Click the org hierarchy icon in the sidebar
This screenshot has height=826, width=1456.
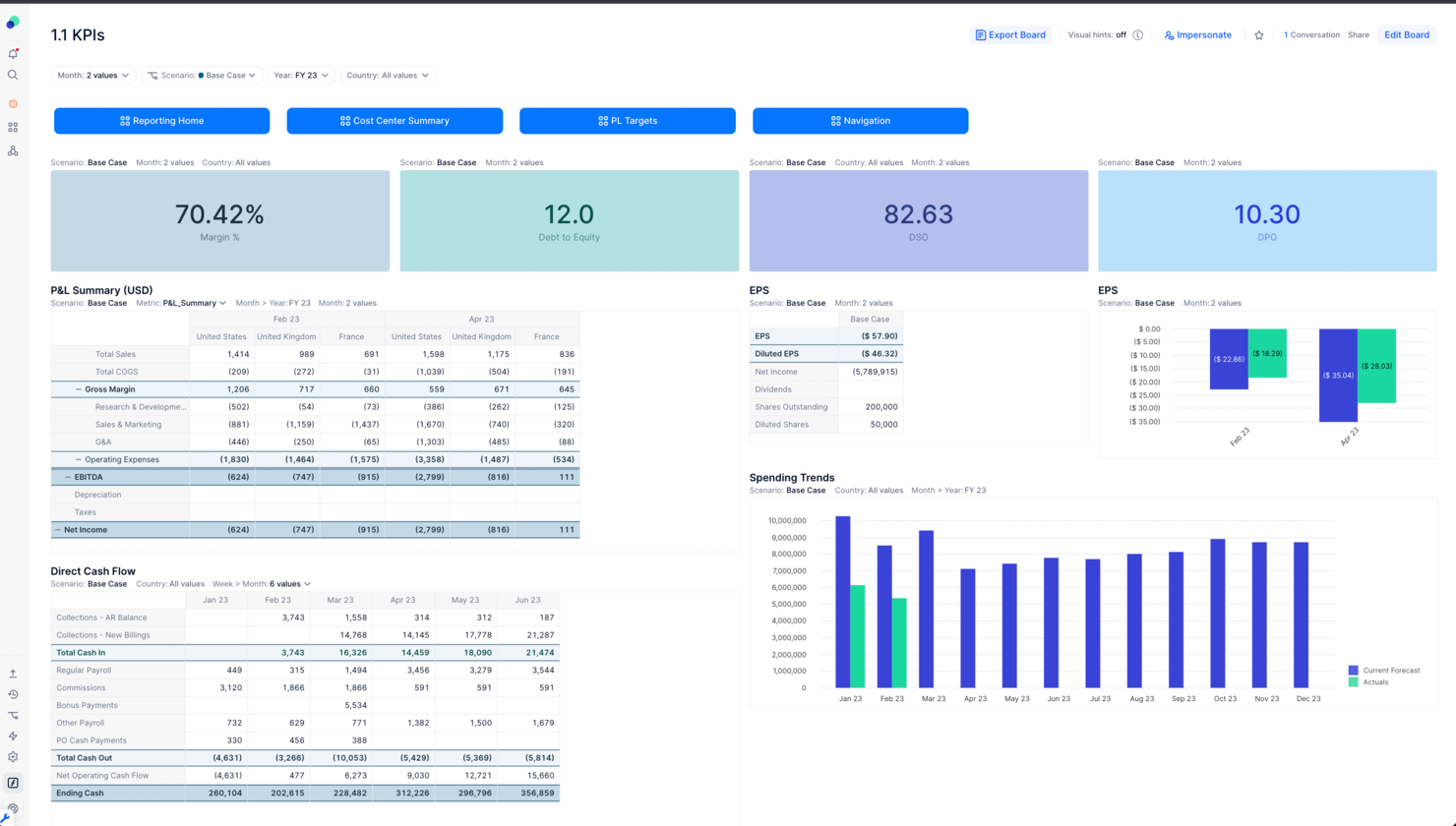click(13, 149)
